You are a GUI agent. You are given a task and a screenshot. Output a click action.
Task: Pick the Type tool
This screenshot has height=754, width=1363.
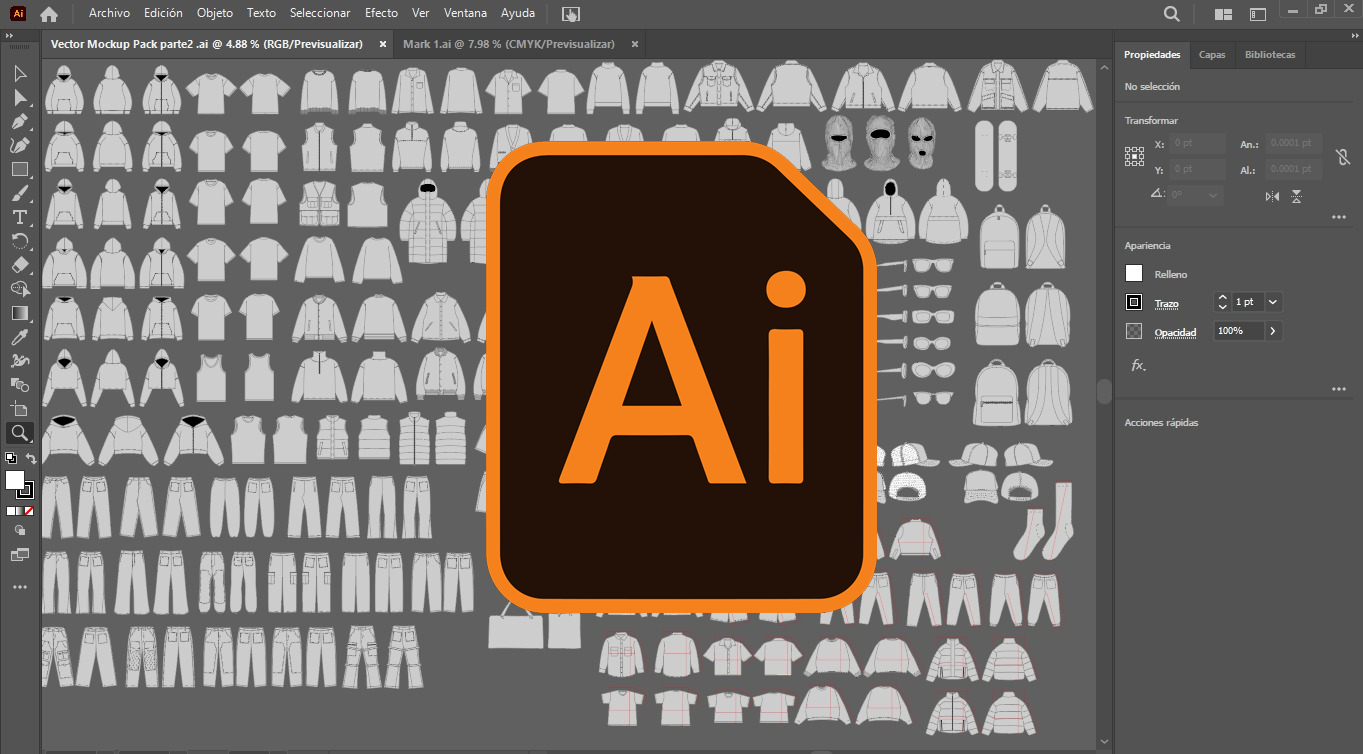[20, 217]
